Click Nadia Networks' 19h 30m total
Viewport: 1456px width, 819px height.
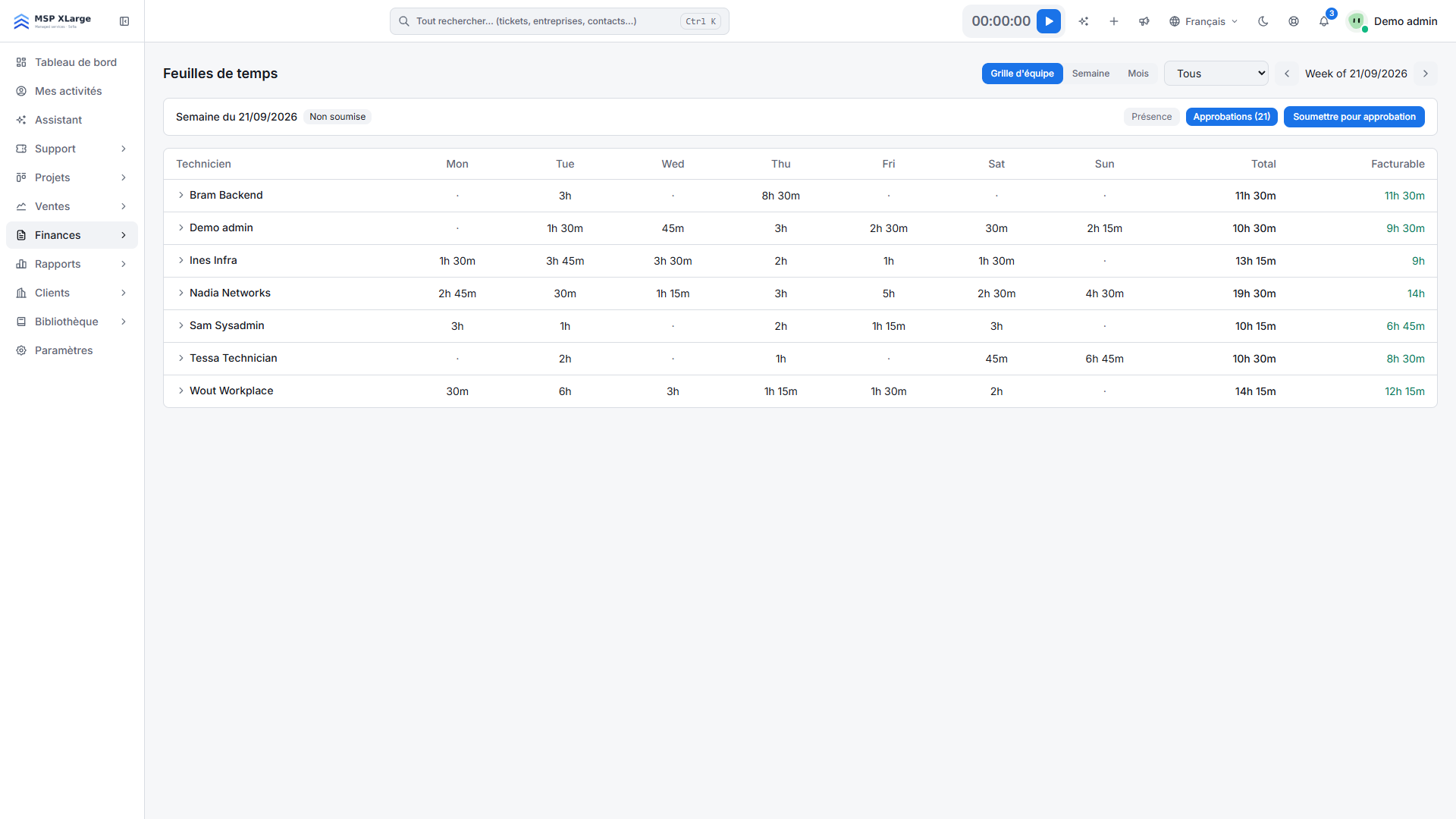[1254, 293]
